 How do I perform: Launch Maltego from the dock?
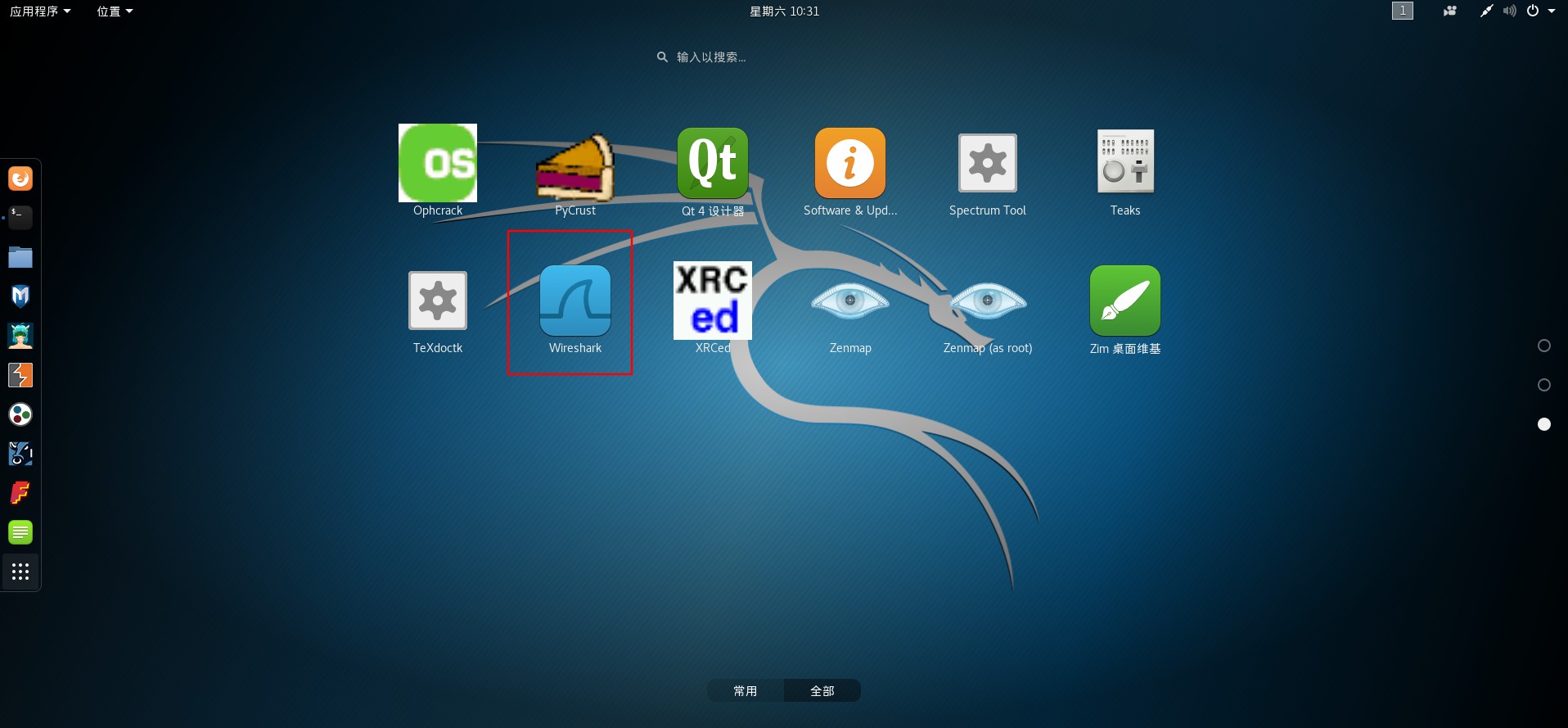coord(20,414)
